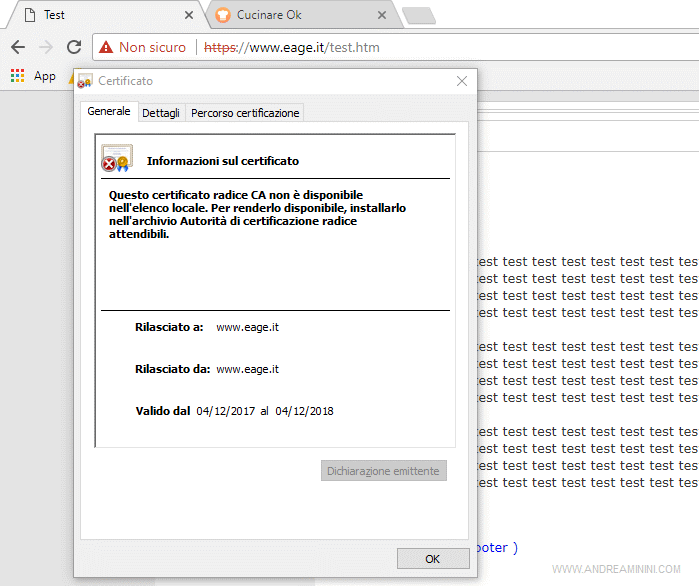
Task: Reload the current page
Action: 74,47
